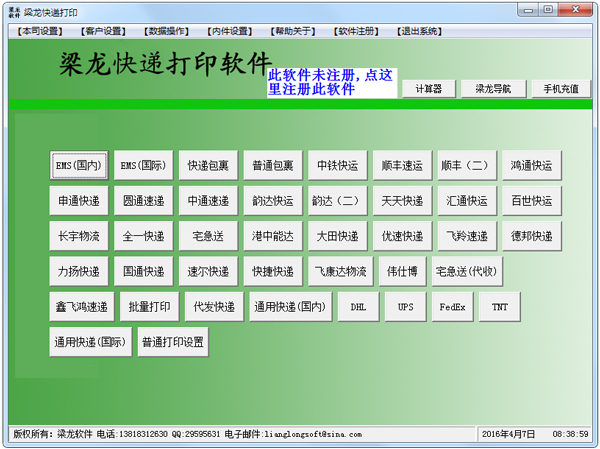Click the clock 08:38:59 in status bar
The image size is (600, 449).
[x=570, y=434]
